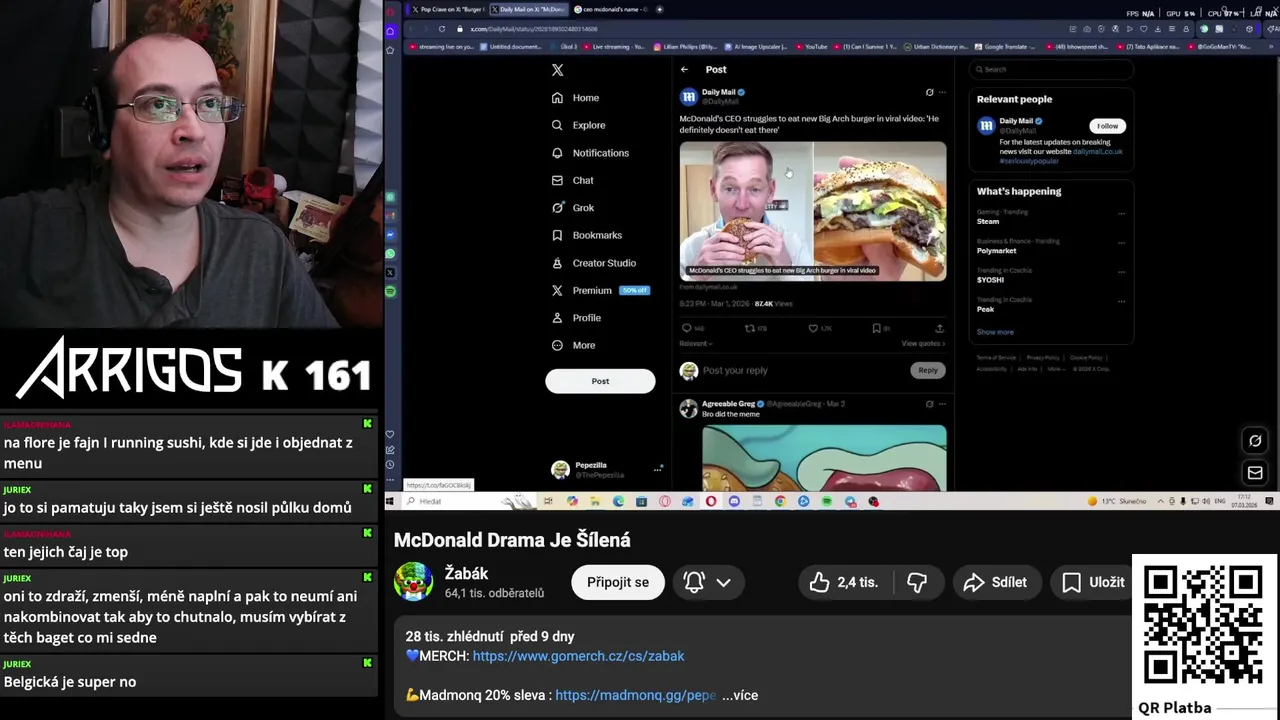Click the Sdílet share button
The height and width of the screenshot is (720, 1280).
pos(995,582)
